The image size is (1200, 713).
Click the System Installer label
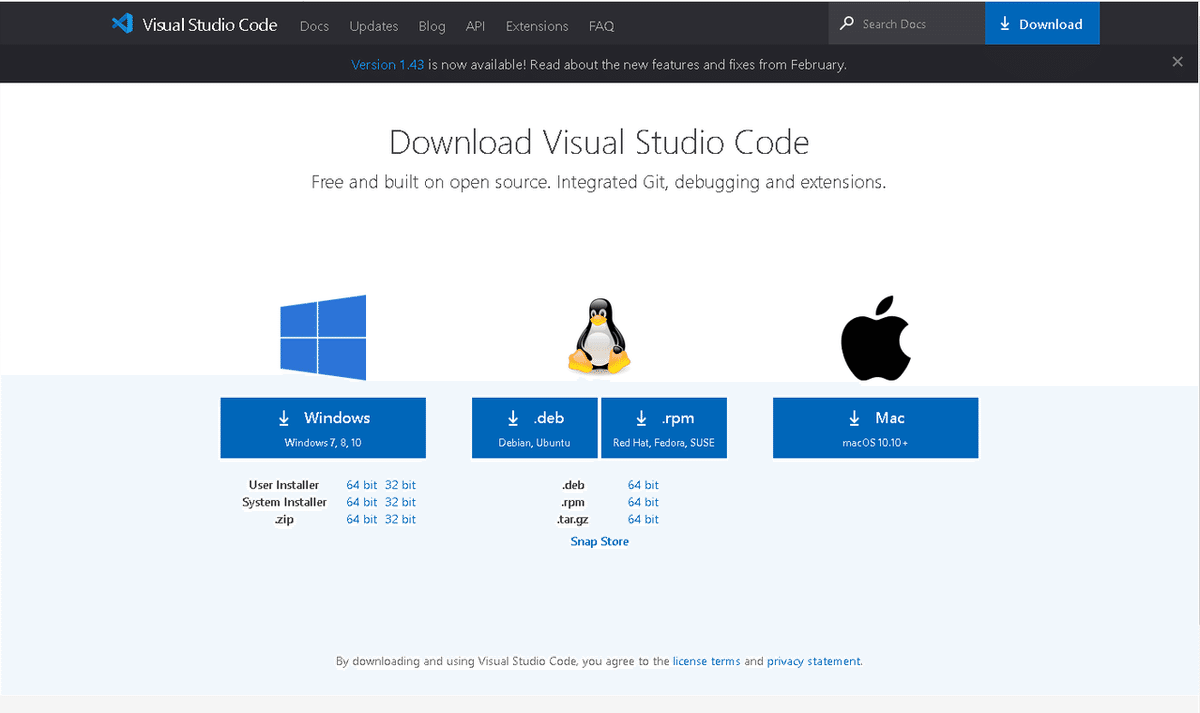click(x=284, y=502)
